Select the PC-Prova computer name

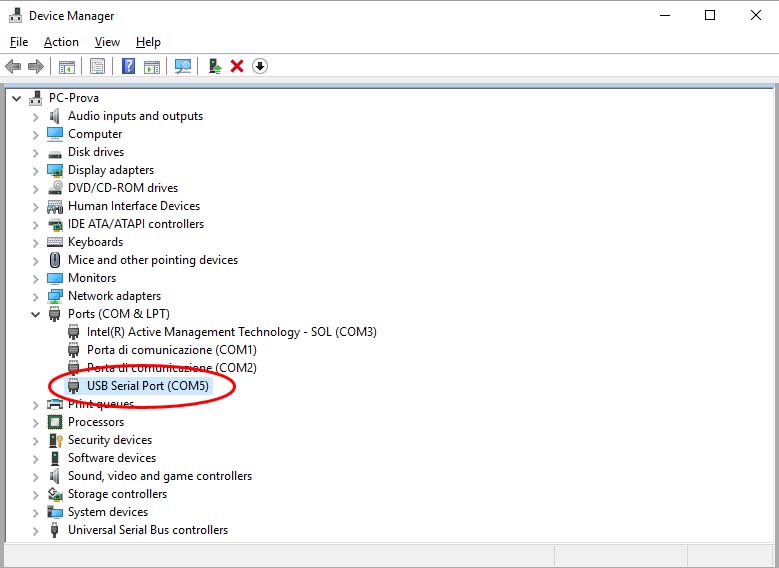click(x=74, y=98)
